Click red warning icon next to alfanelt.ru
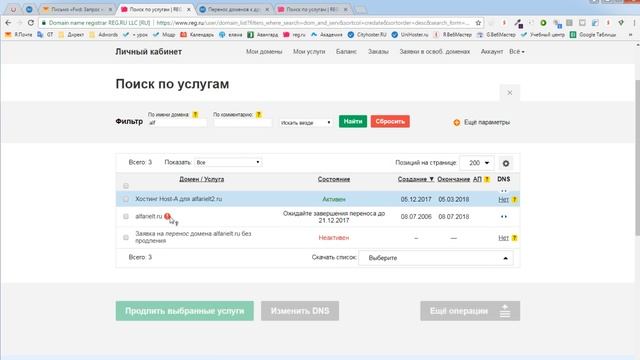This screenshot has height=360, width=640. 167,216
